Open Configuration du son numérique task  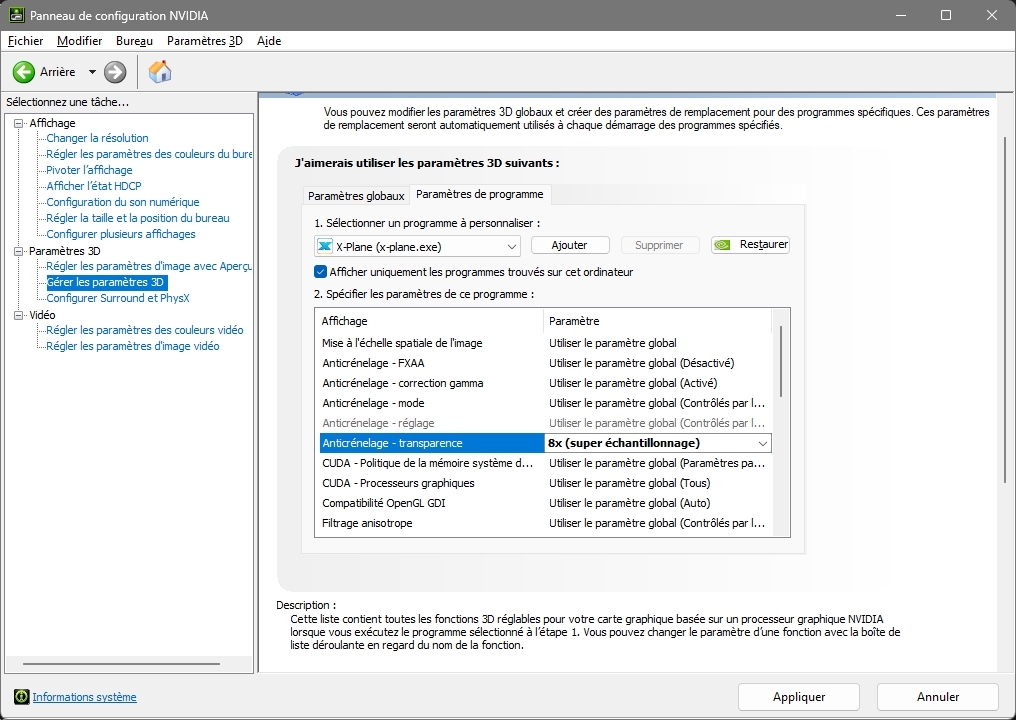123,202
